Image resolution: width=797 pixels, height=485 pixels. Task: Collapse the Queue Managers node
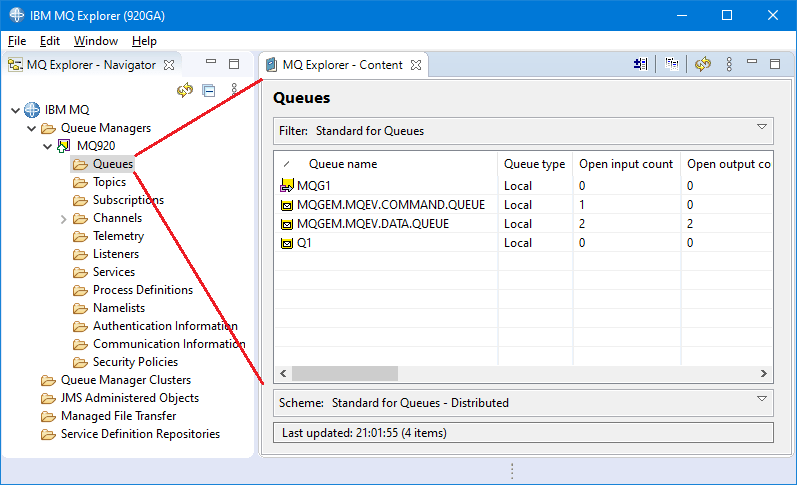tap(32, 129)
